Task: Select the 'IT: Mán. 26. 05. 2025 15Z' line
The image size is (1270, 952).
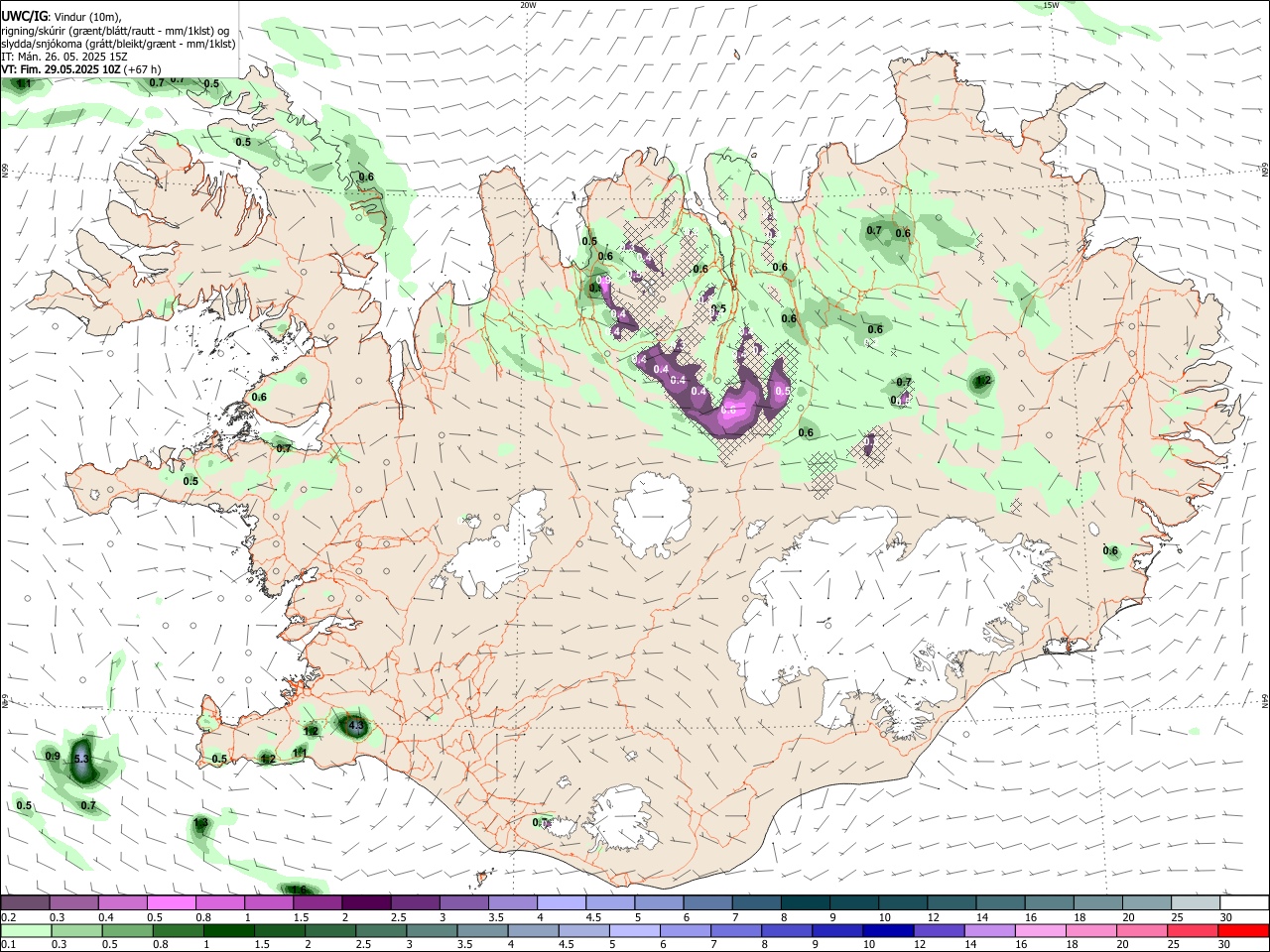Action: click(64, 57)
